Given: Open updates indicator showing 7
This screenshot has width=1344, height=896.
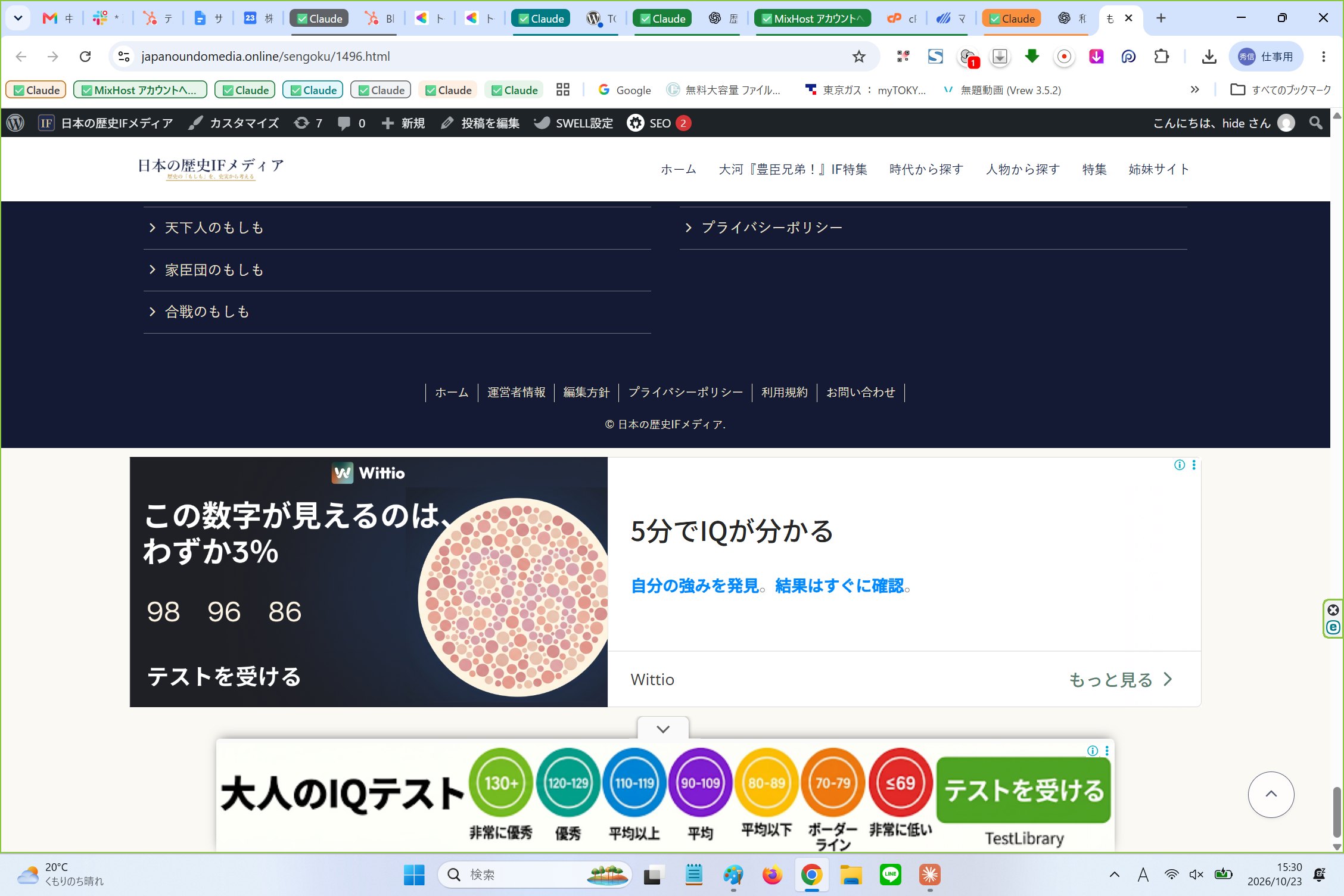Looking at the screenshot, I should coord(308,123).
